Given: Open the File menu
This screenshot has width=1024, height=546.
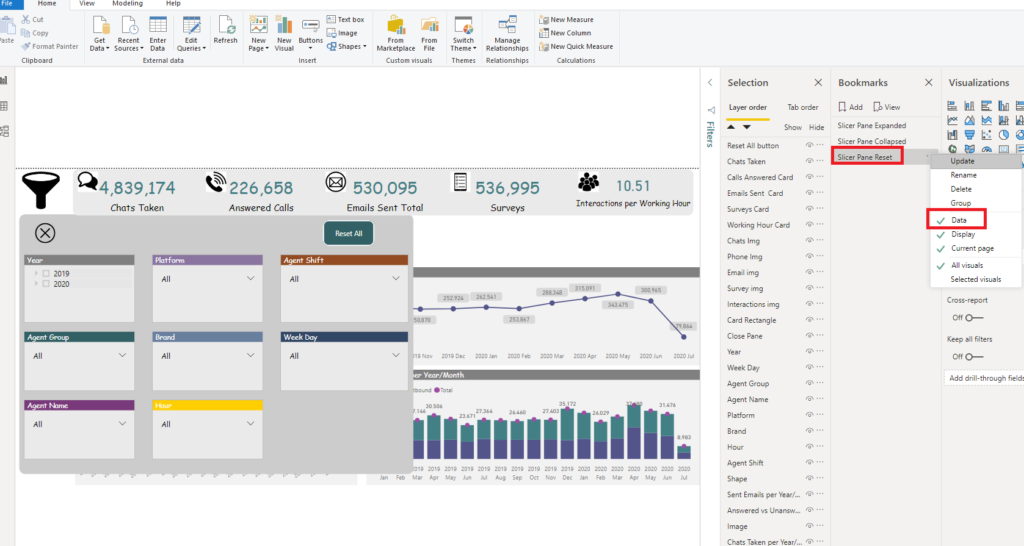Looking at the screenshot, I should pyautogui.click(x=7, y=3).
